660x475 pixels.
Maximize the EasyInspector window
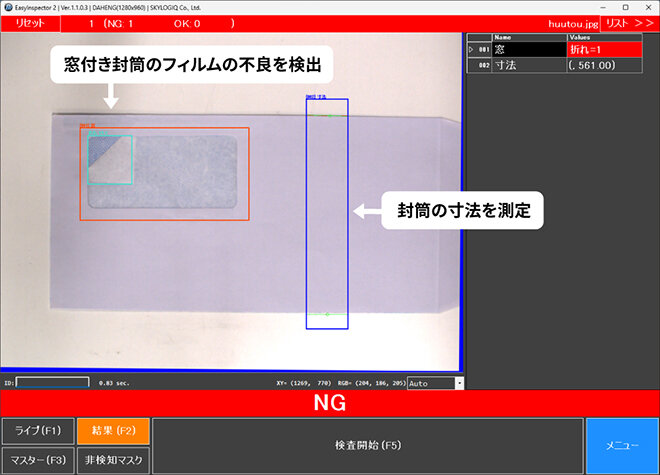coord(626,7)
